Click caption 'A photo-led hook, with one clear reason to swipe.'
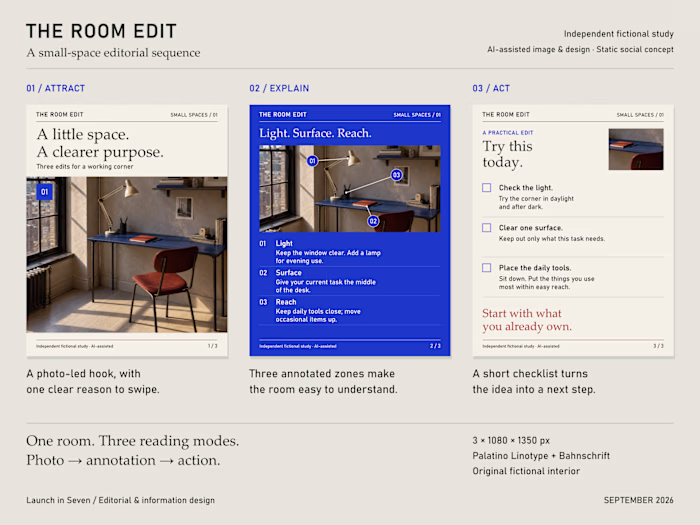700x525 pixels. (x=93, y=381)
